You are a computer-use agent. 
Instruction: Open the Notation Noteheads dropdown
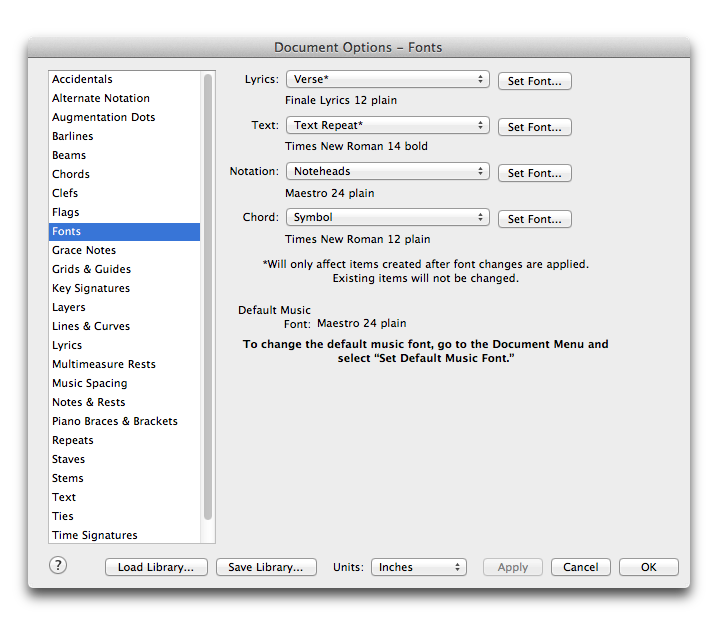388,171
